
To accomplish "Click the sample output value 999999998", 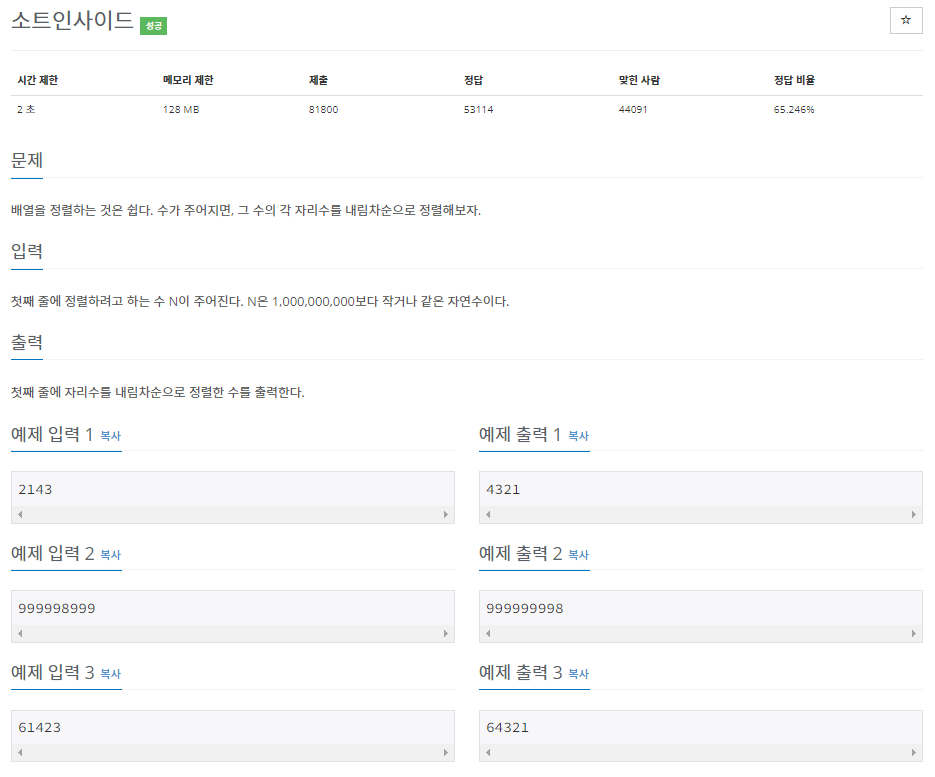I will coord(525,608).
